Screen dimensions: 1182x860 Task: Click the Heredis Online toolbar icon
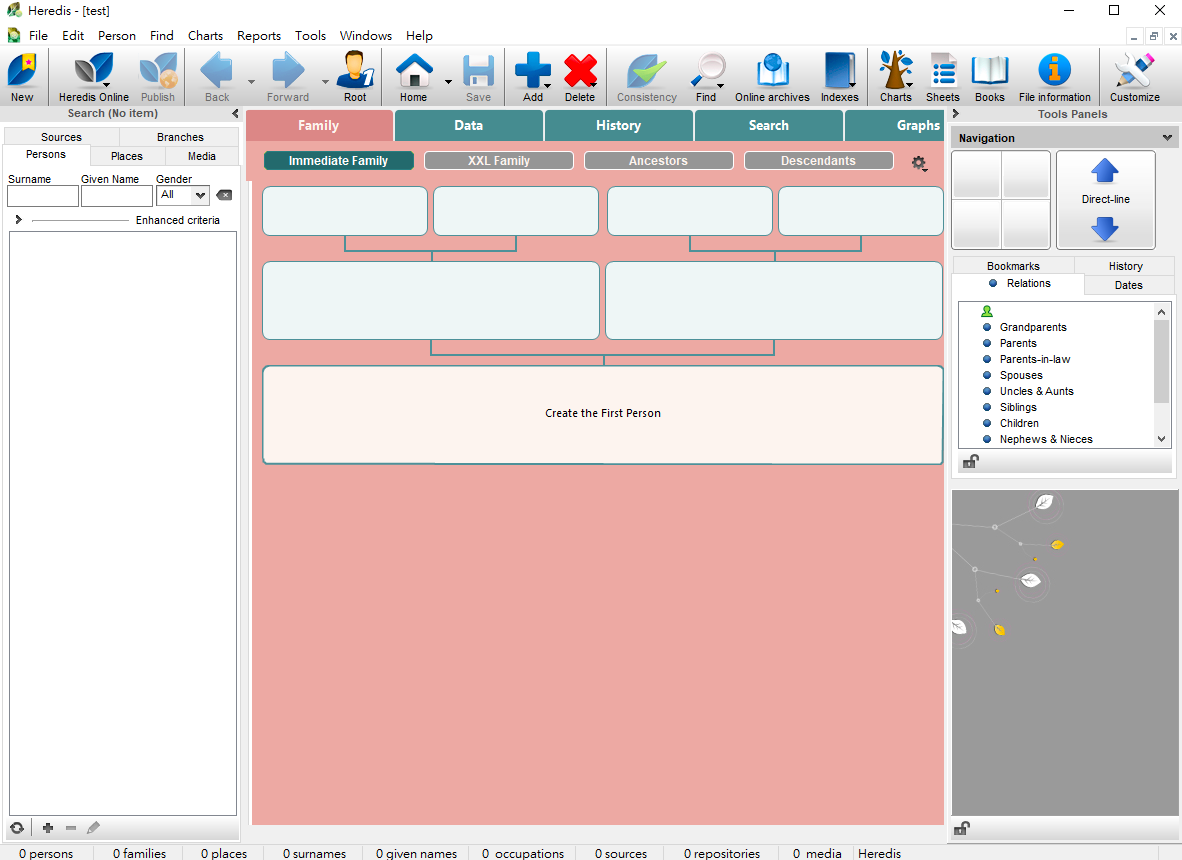(x=93, y=72)
